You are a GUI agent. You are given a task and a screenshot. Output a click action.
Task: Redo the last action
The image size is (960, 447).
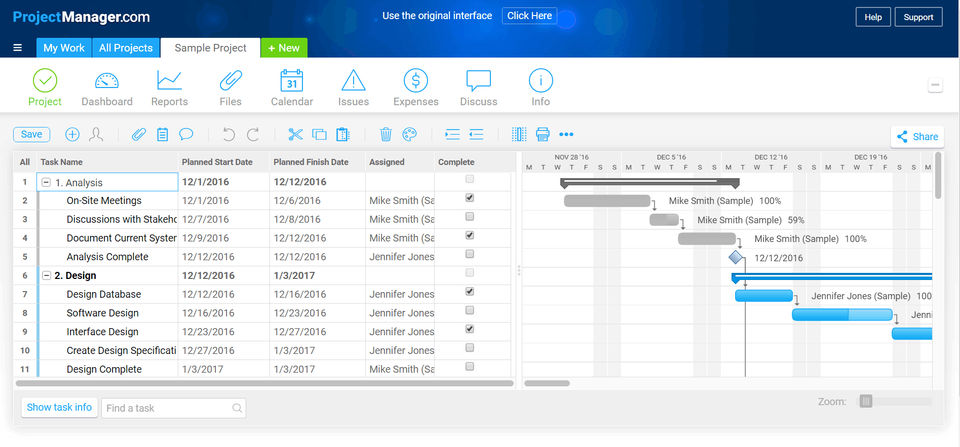[253, 135]
